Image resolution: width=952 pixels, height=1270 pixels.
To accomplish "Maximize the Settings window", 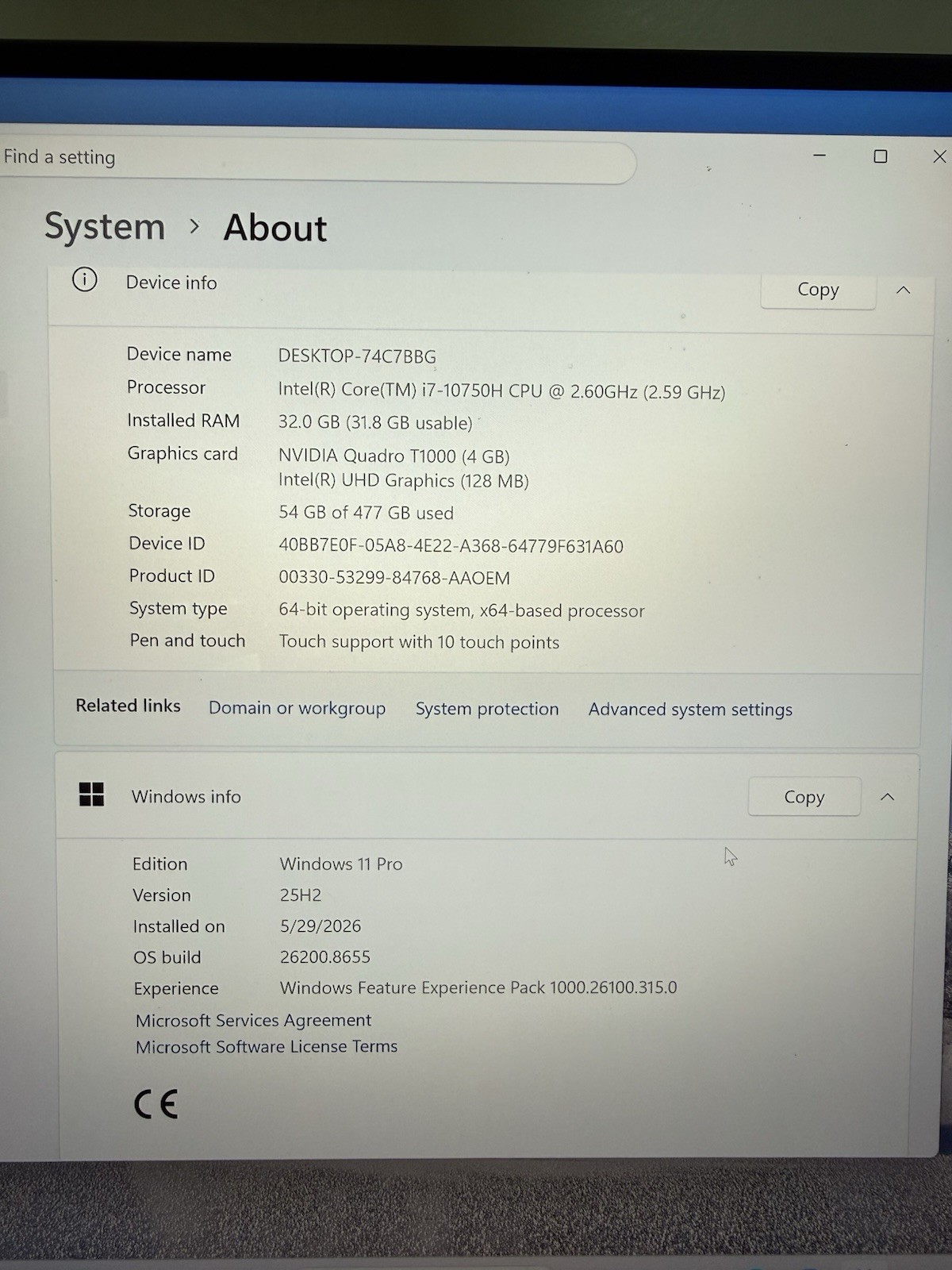I will [x=881, y=156].
